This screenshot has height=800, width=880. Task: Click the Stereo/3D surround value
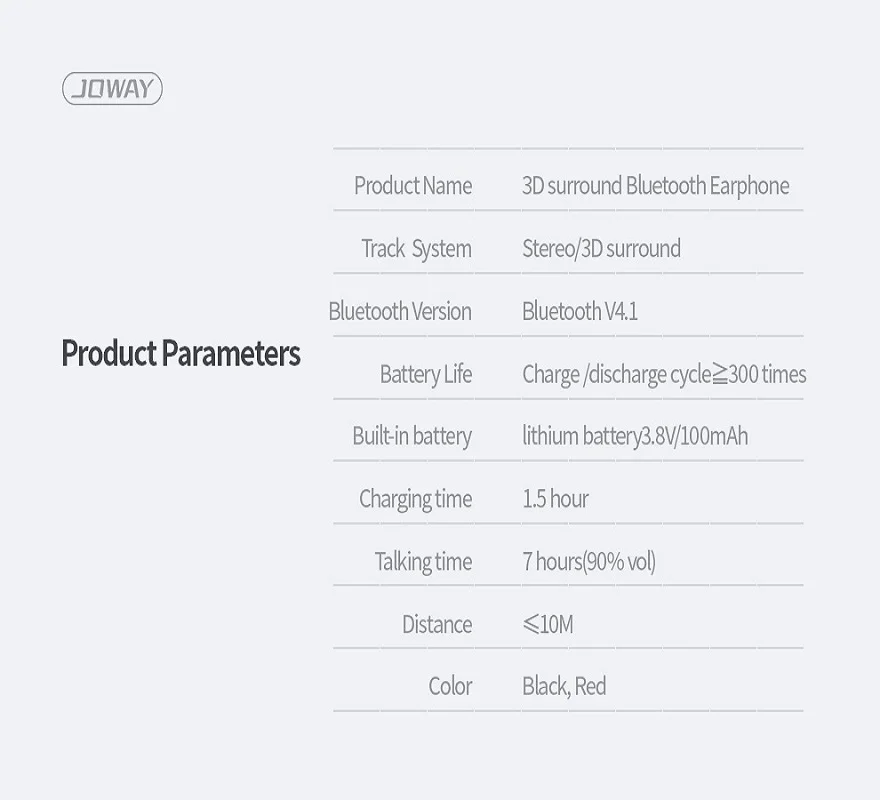602,249
